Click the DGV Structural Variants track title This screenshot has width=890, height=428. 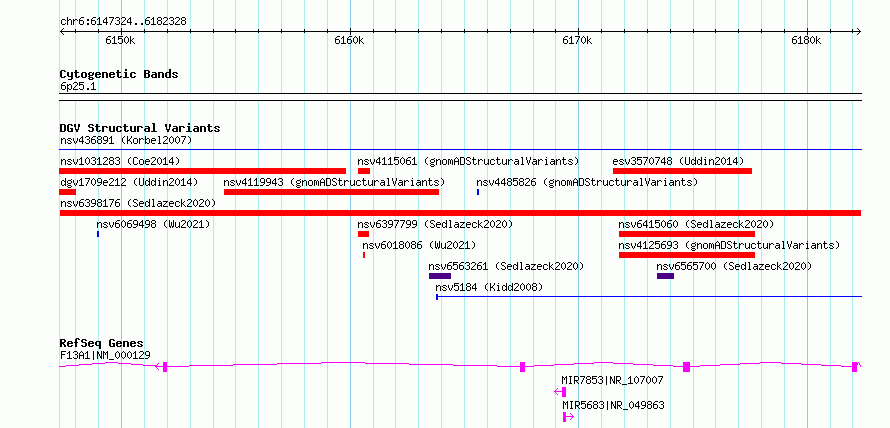[140, 128]
